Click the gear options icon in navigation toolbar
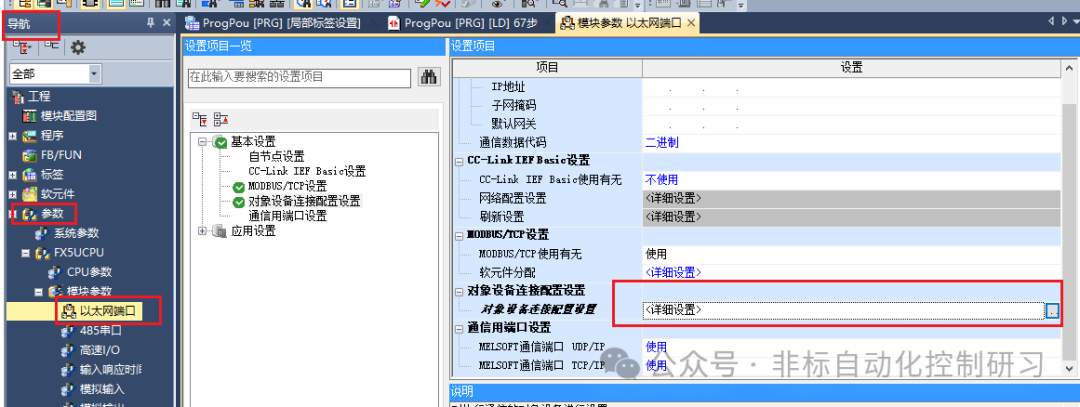 pyautogui.click(x=79, y=47)
